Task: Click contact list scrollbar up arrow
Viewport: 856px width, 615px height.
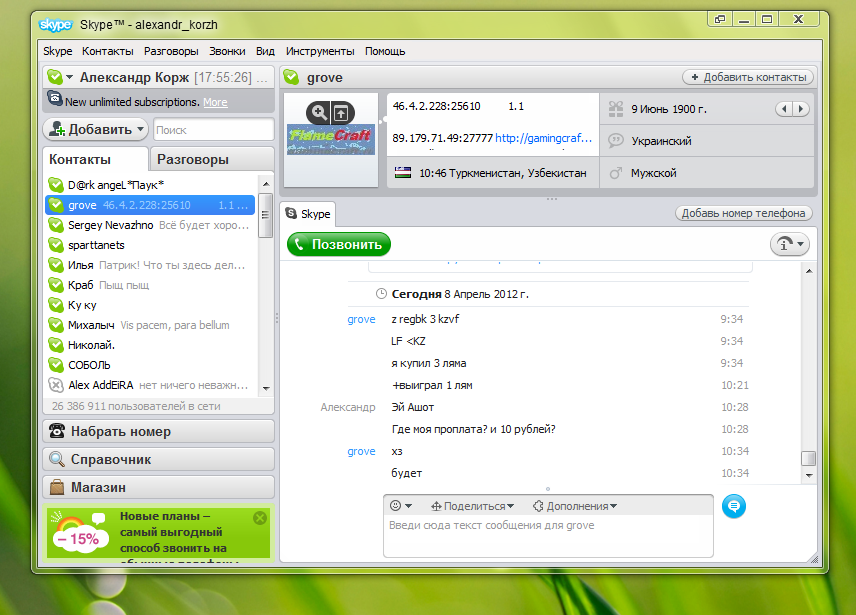Action: [266, 184]
